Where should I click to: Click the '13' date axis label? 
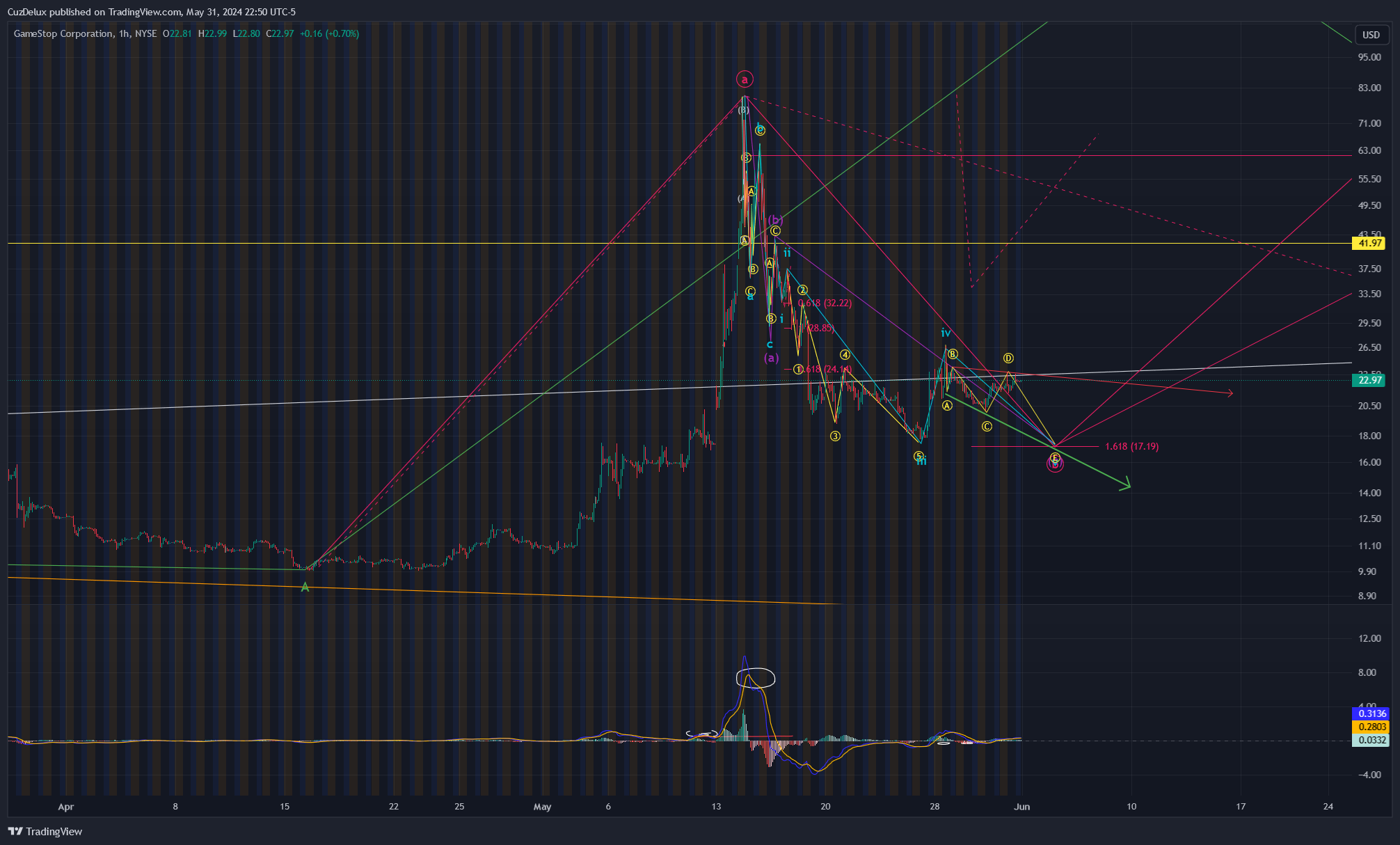pyautogui.click(x=716, y=807)
